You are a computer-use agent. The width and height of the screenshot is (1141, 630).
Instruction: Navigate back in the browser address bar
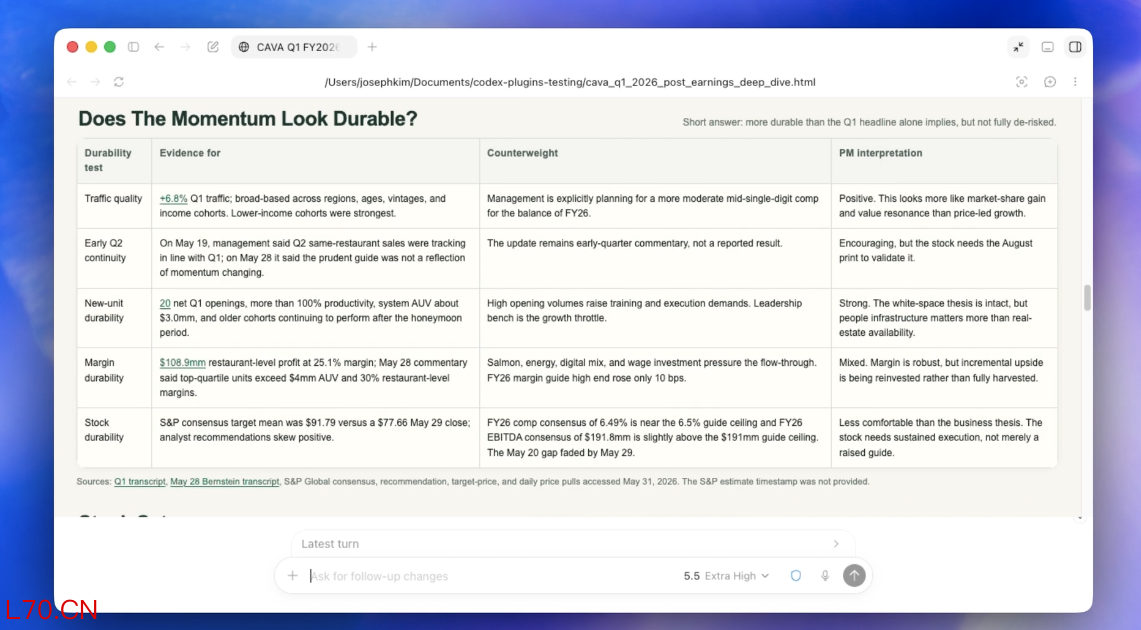tap(71, 81)
